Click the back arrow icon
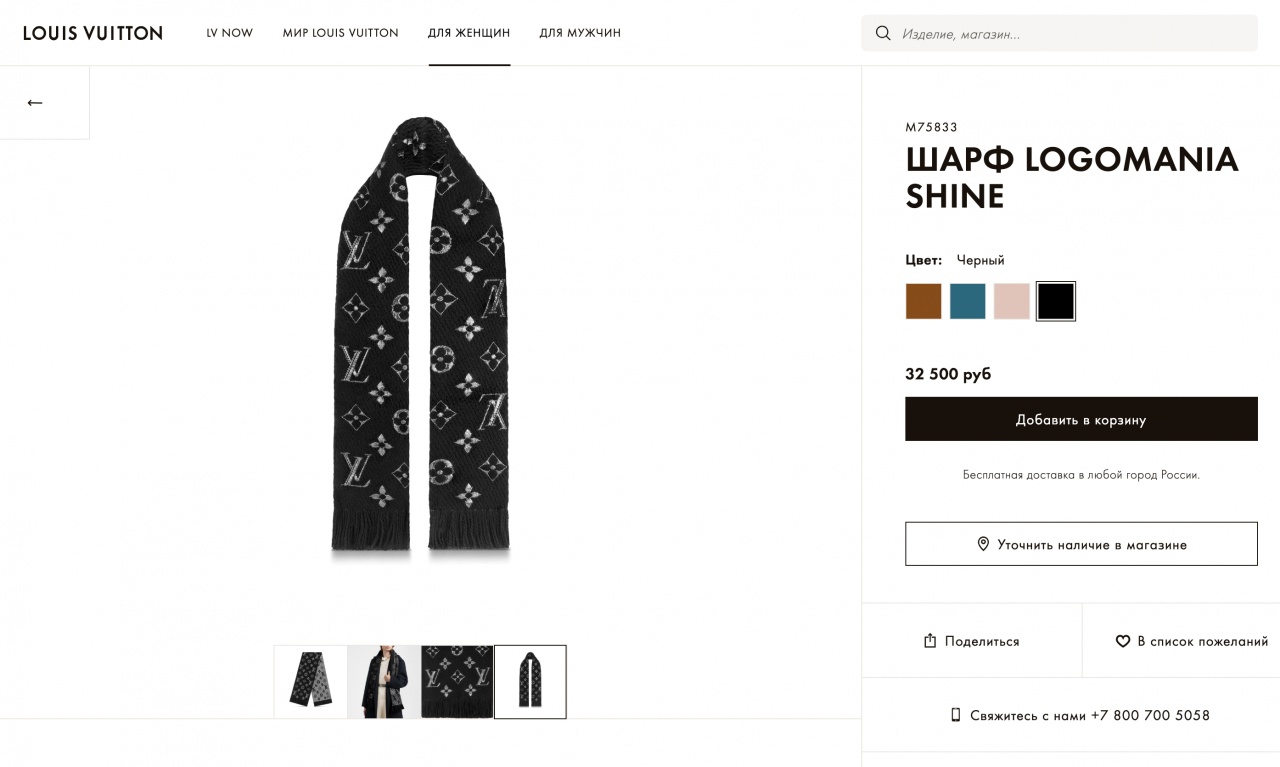The image size is (1280, 767). tap(35, 103)
